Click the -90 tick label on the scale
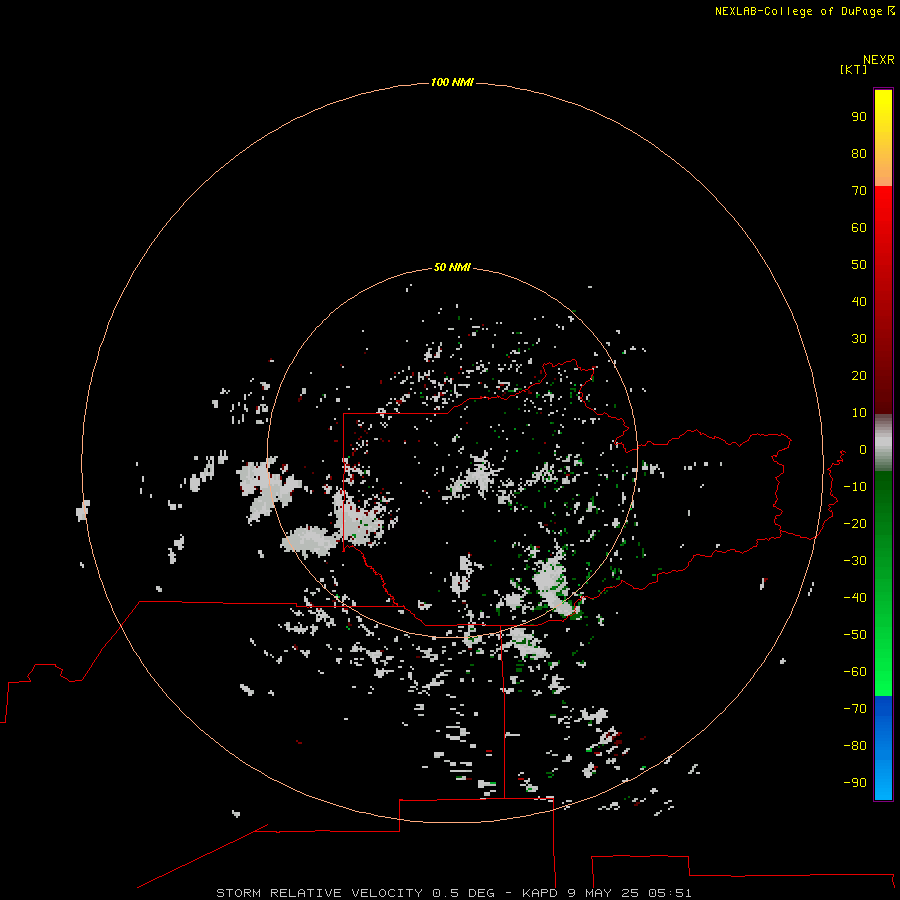 click(855, 783)
